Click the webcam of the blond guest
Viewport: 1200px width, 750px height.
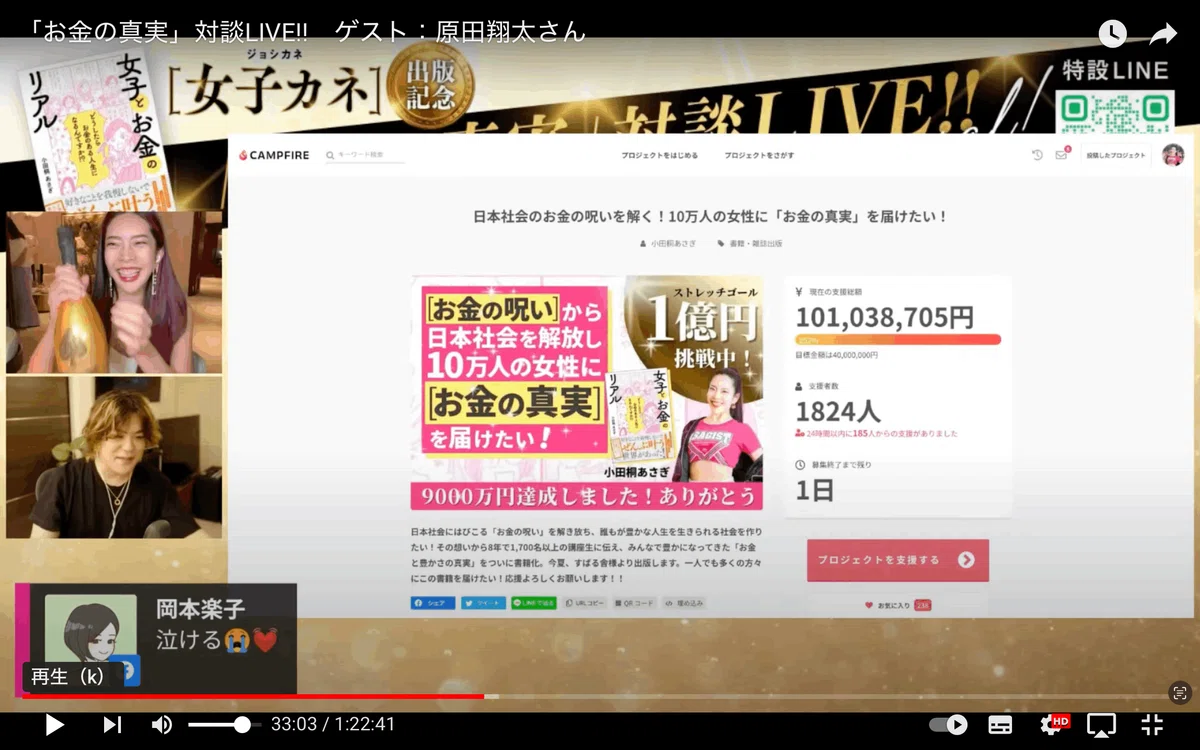pos(114,457)
